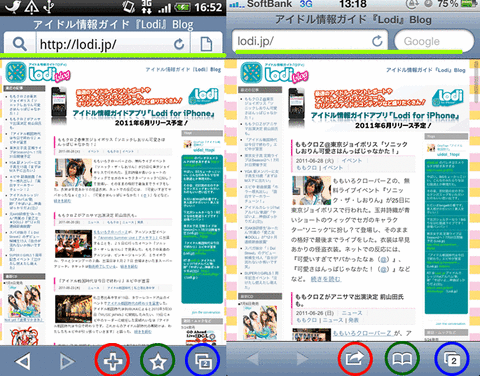Open the second article stage photo on Android page
Image resolution: width=480 pixels, height=376 pixels.
(73, 244)
